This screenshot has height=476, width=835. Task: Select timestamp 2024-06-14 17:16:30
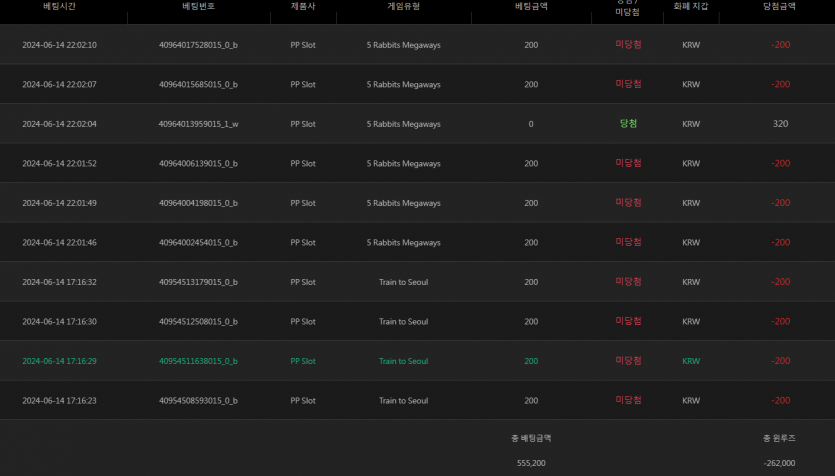tap(60, 322)
